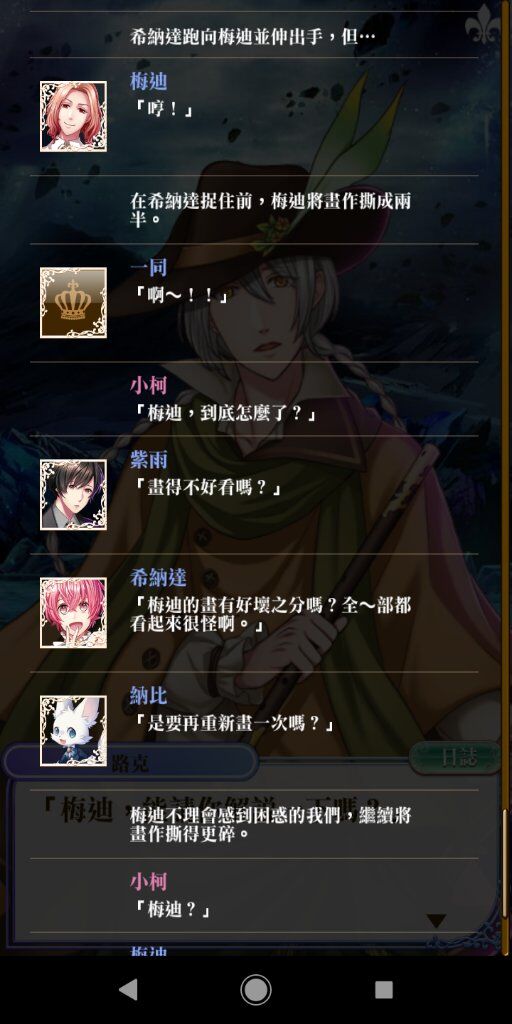The width and height of the screenshot is (512, 1024).
Task: Tap Android recent apps square button
Action: tap(384, 989)
